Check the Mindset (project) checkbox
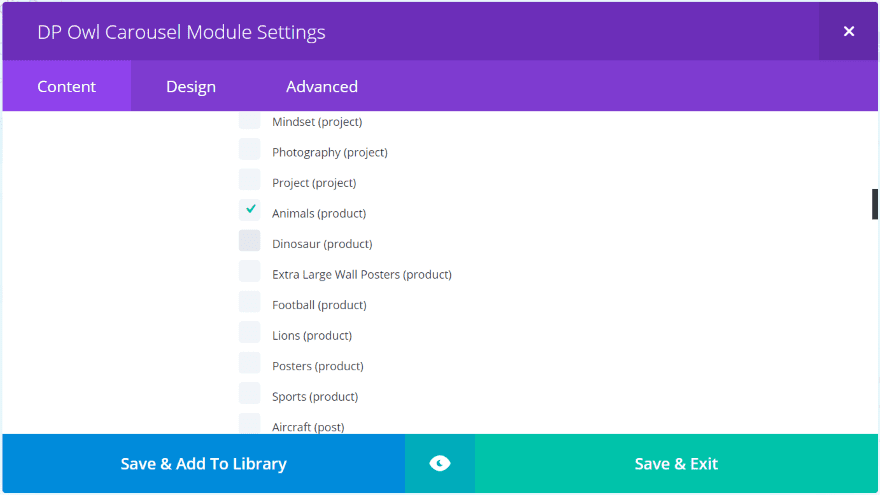 coord(250,122)
